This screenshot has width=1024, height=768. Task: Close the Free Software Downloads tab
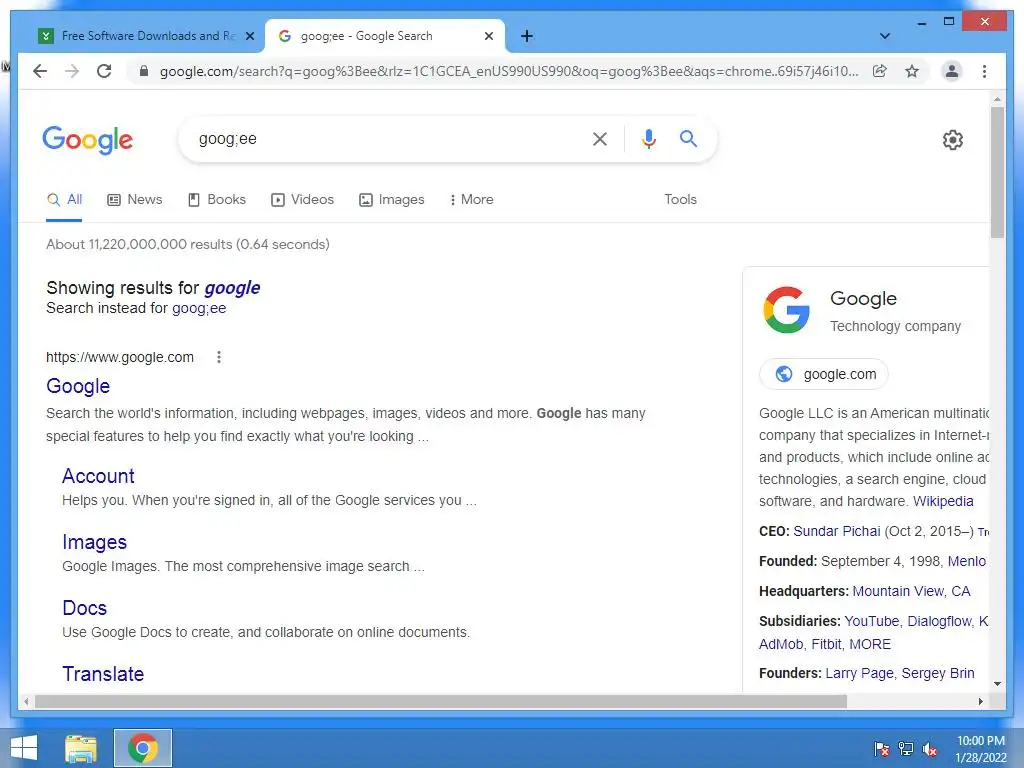click(249, 36)
